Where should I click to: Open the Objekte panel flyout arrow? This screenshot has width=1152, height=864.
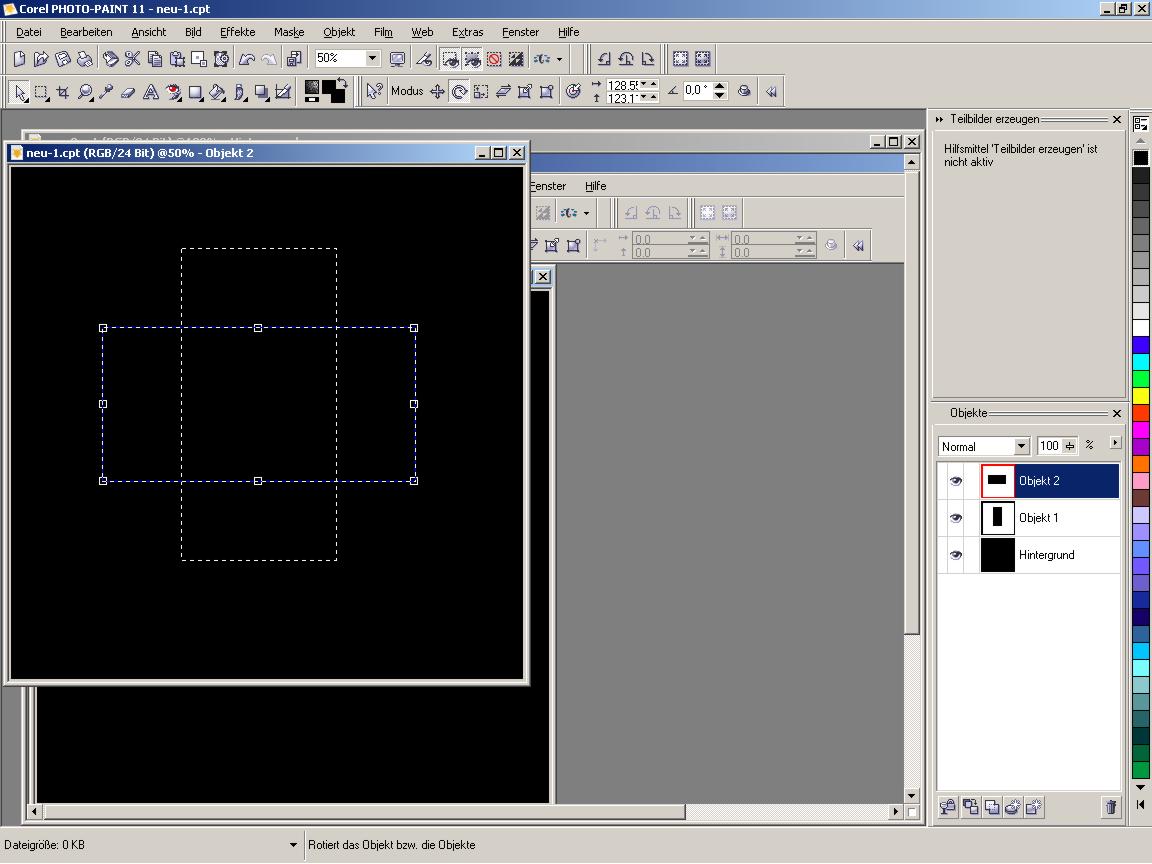[1116, 443]
